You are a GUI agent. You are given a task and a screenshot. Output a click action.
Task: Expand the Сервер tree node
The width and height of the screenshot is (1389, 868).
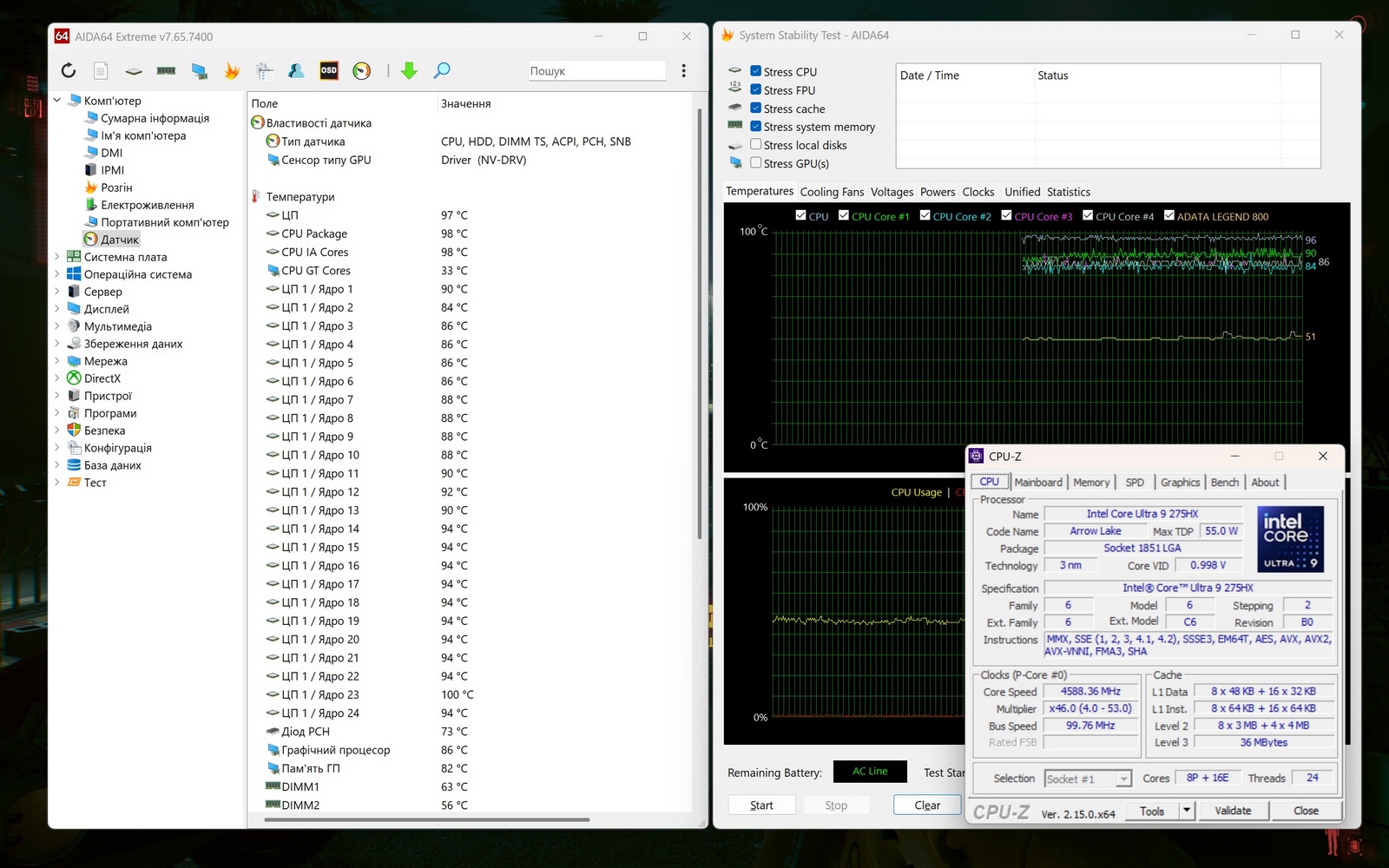(x=57, y=292)
